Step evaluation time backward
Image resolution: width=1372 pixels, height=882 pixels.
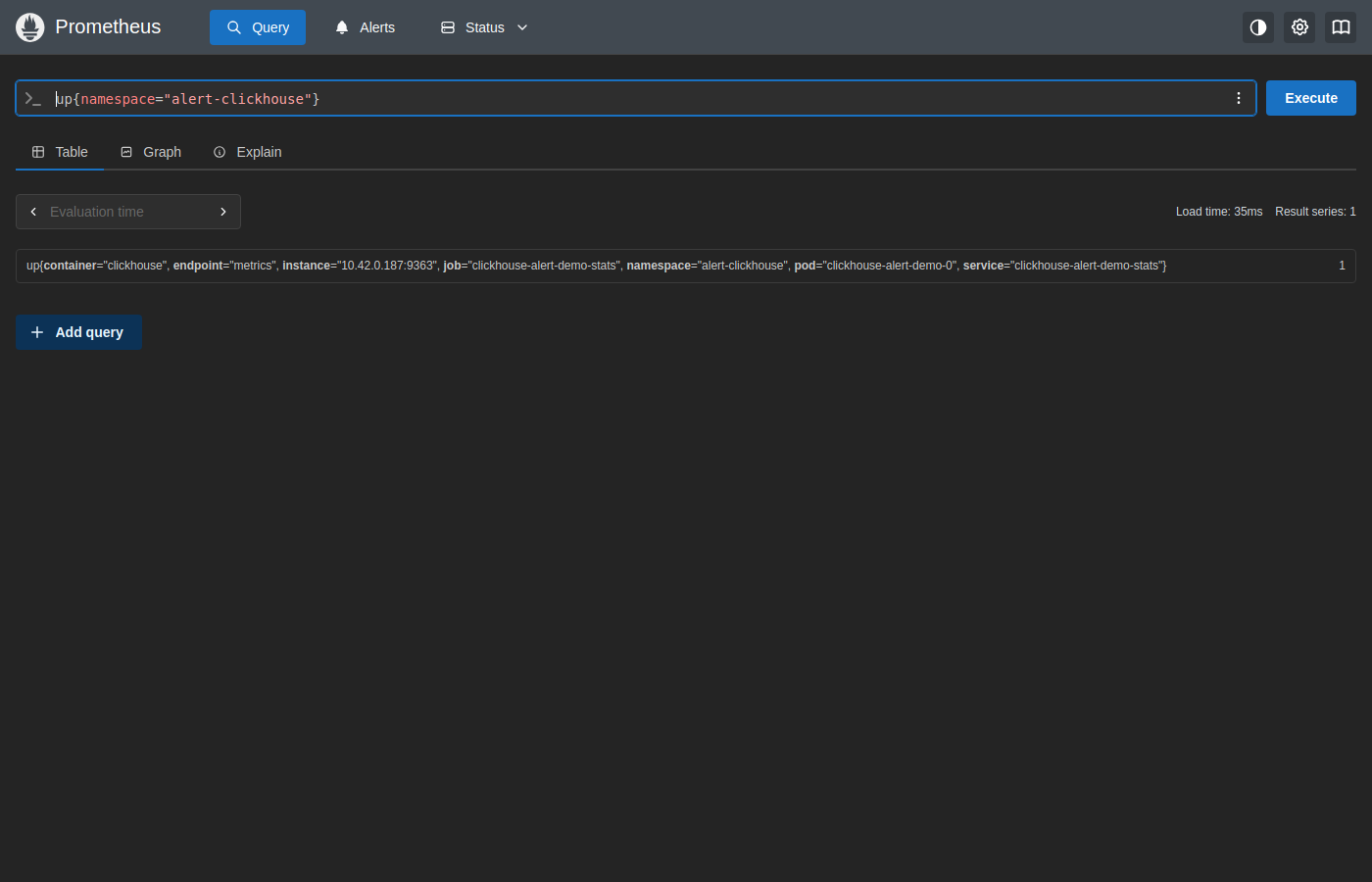coord(33,212)
